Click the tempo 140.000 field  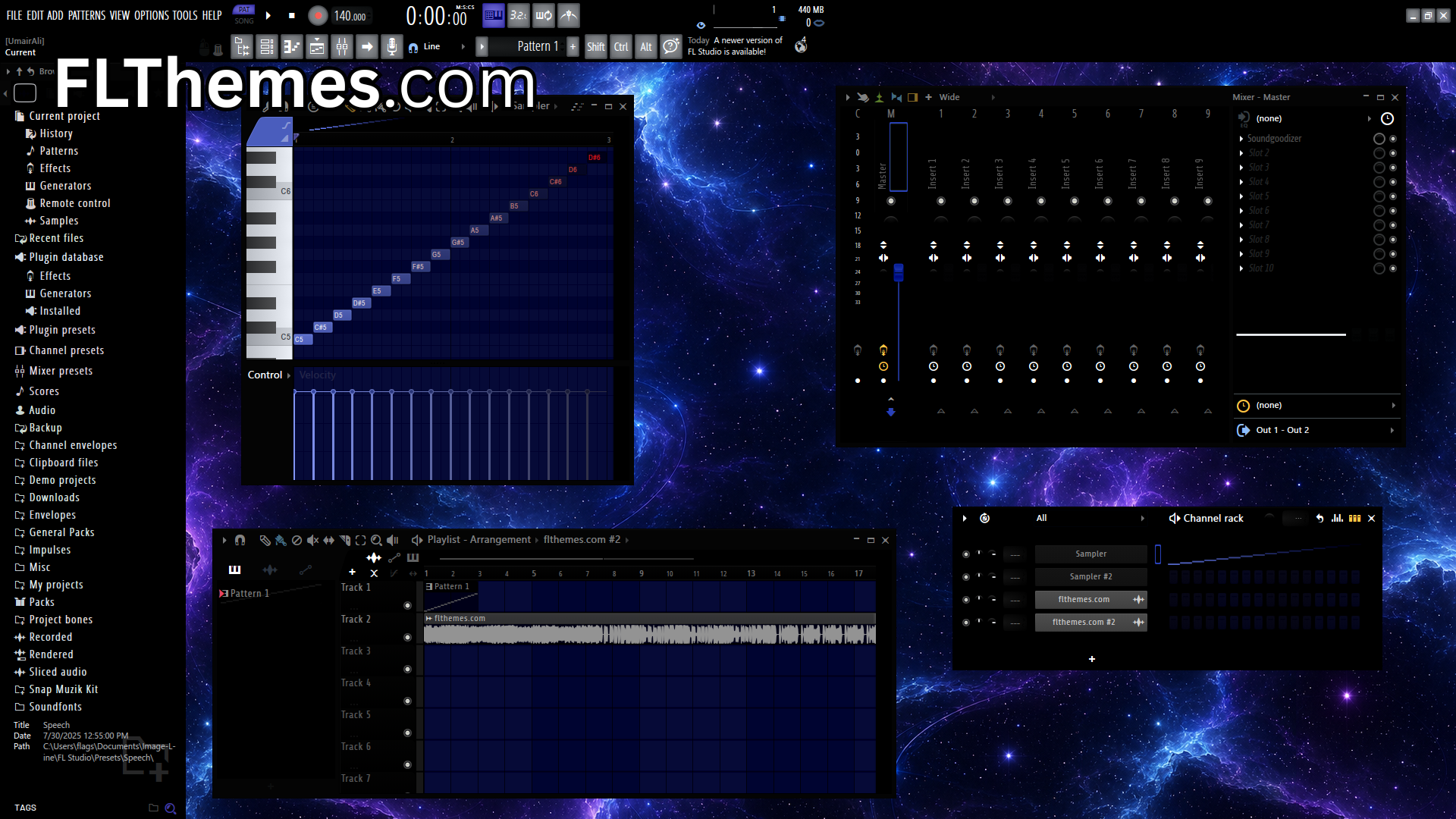[x=350, y=16]
